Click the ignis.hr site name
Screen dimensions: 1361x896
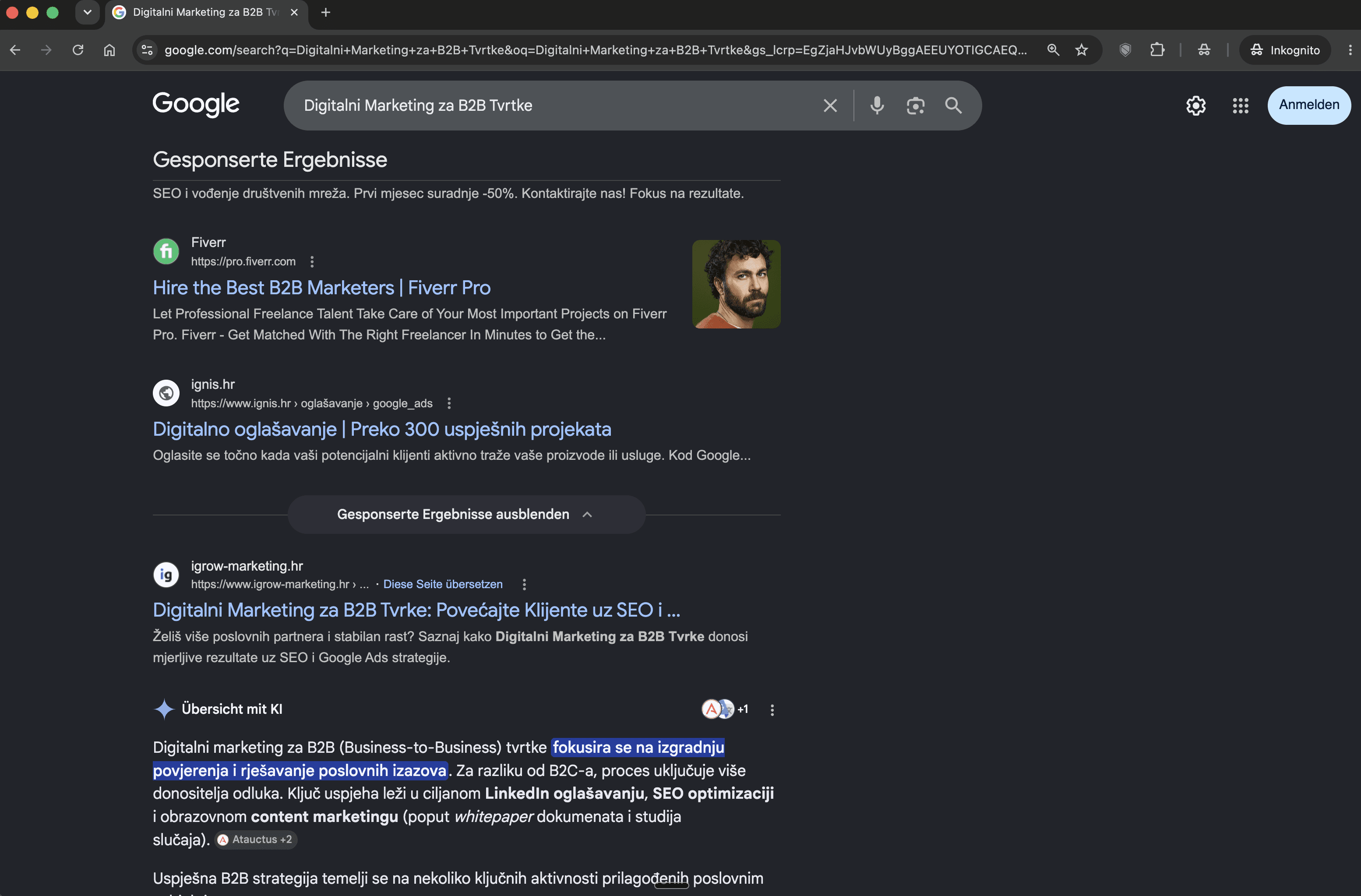point(213,384)
